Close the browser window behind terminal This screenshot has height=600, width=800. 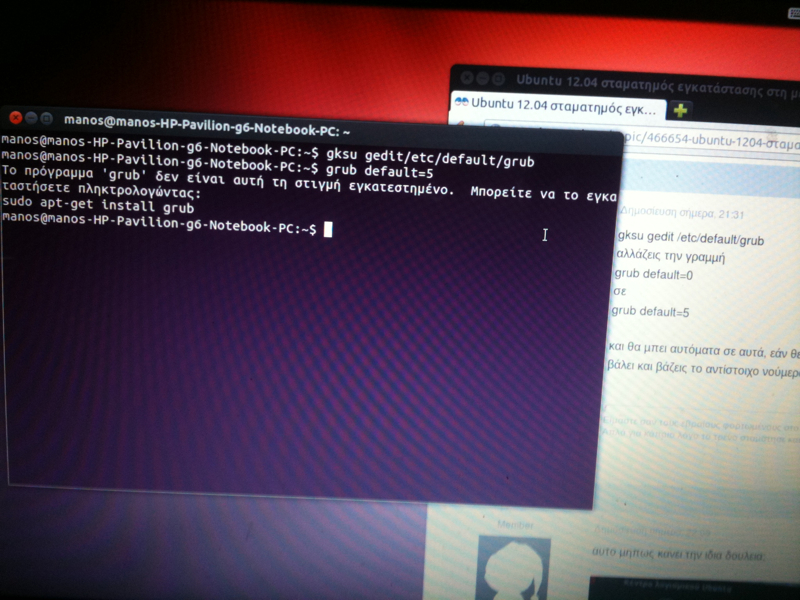point(467,78)
